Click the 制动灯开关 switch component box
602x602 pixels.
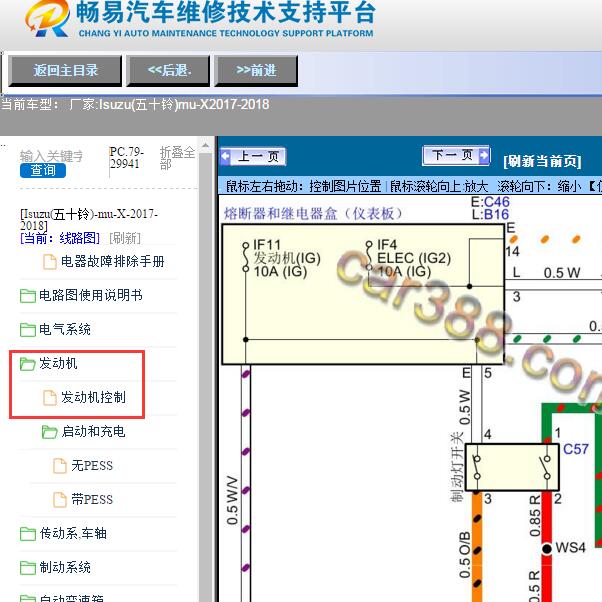(512, 467)
